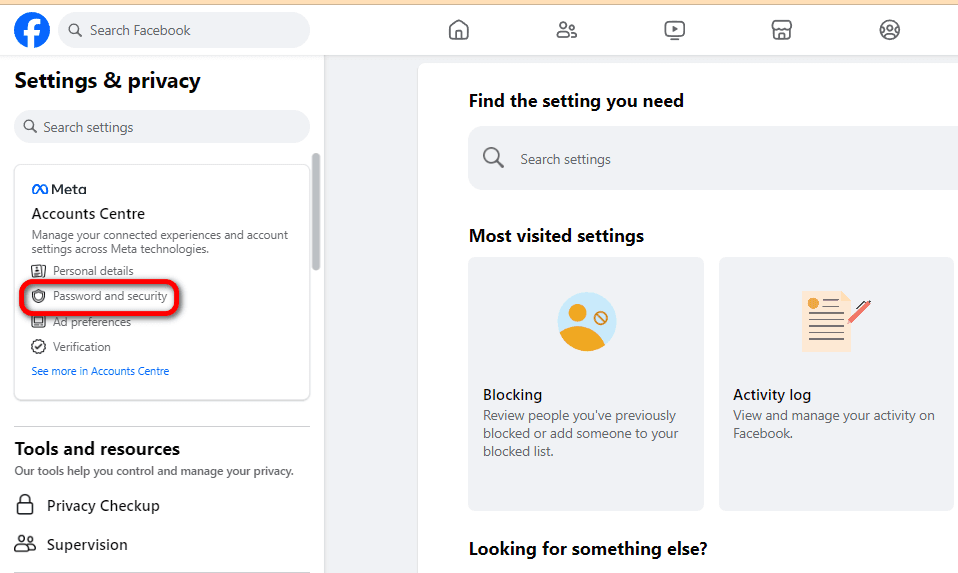Open Supervision

coord(87,544)
